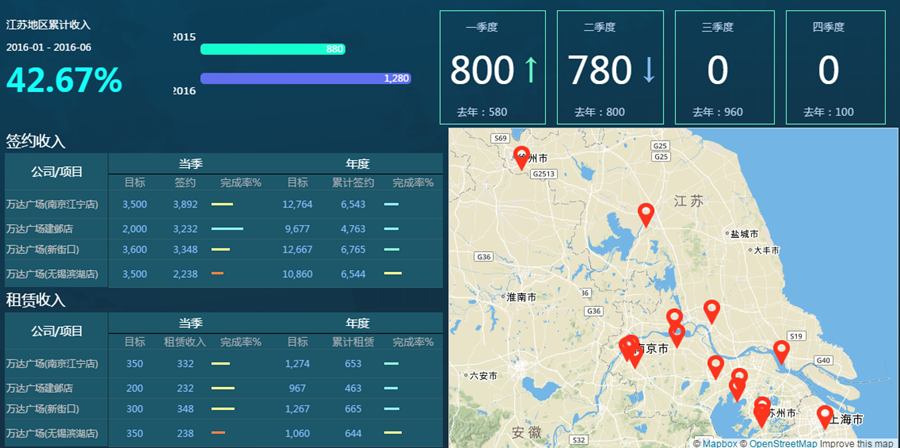The height and width of the screenshot is (448, 900).
Task: Open the 三季度 quarter card
Action: (x=724, y=67)
